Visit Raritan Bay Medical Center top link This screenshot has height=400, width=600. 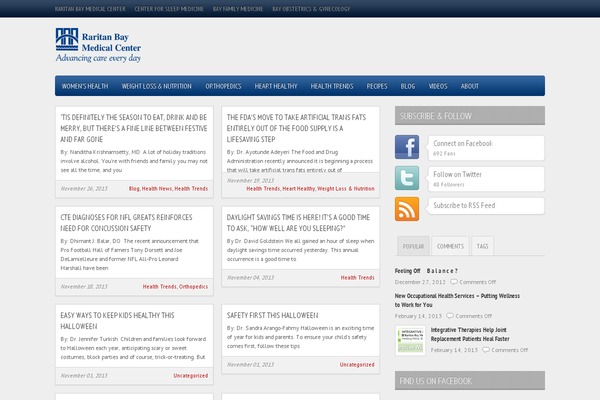click(x=90, y=9)
